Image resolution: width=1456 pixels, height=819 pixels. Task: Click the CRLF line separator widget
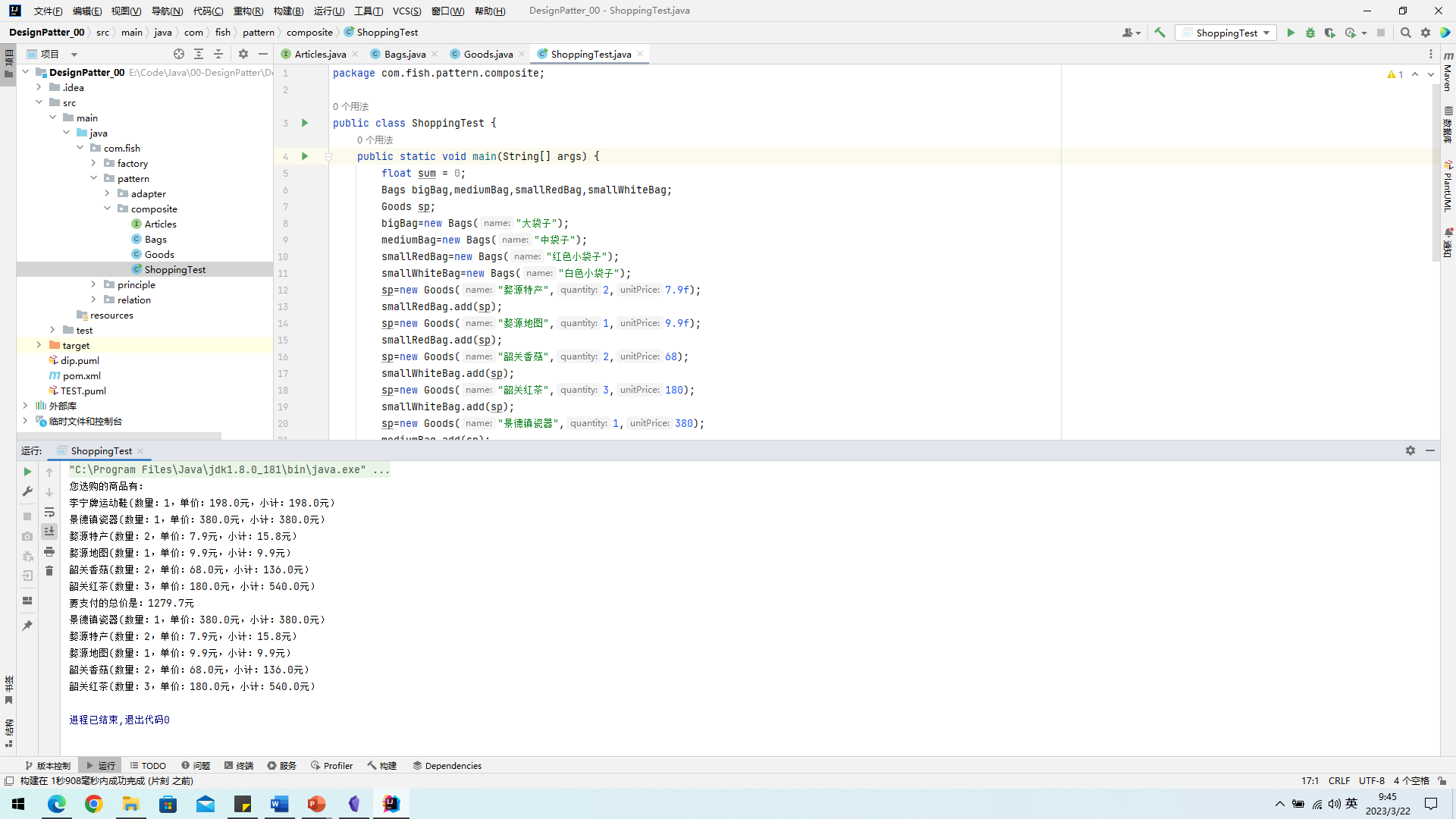[1339, 780]
